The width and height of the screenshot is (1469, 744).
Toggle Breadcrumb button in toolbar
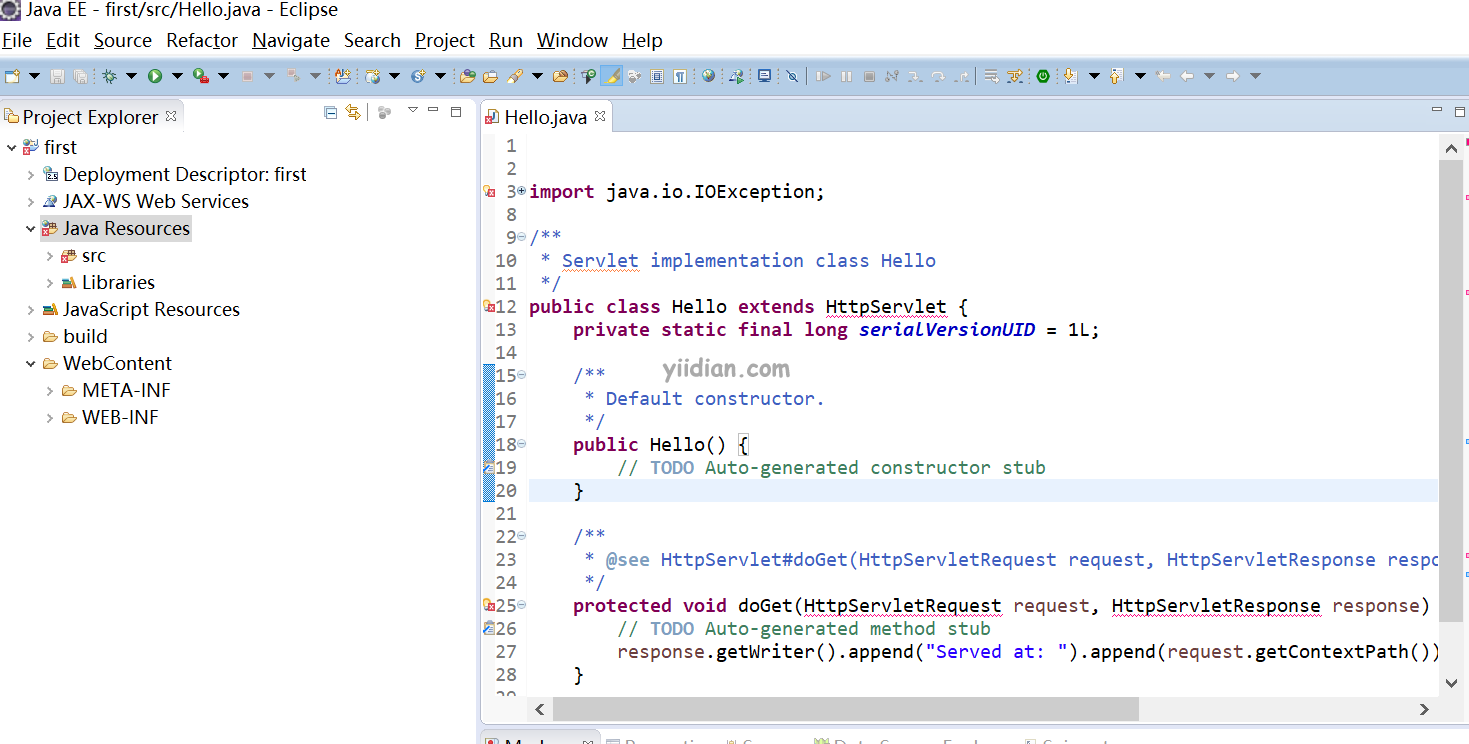coord(588,76)
